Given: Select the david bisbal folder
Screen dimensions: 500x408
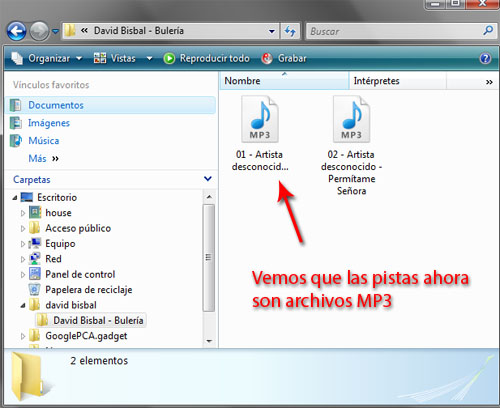Looking at the screenshot, I should [x=71, y=305].
